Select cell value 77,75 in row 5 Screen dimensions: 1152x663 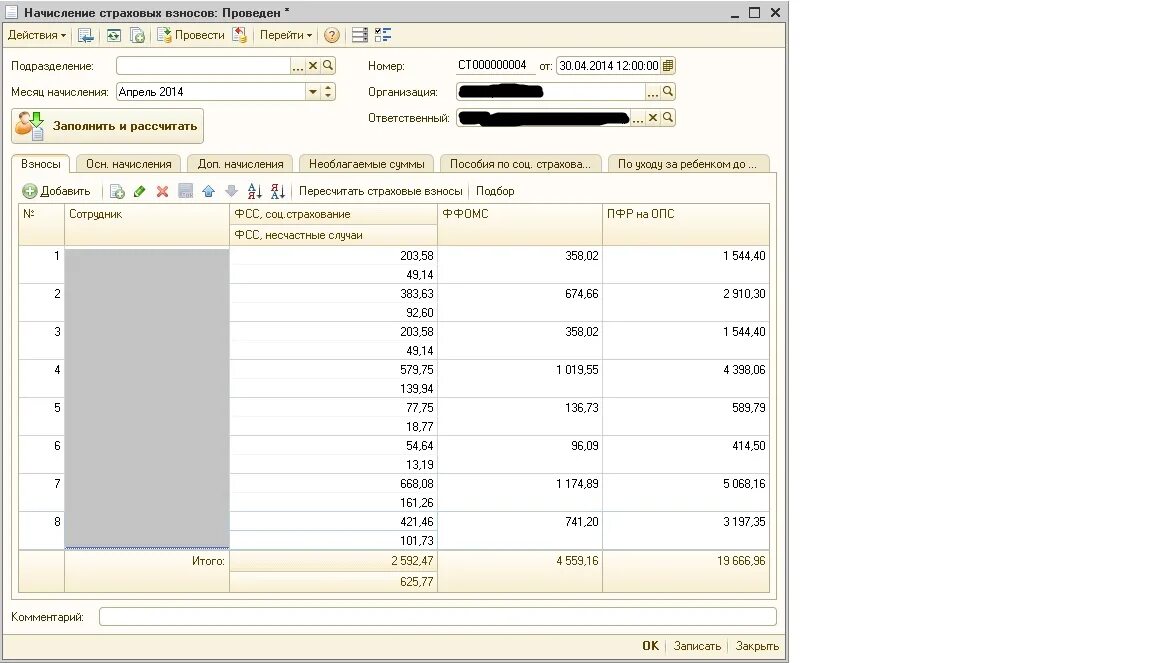[x=334, y=407]
